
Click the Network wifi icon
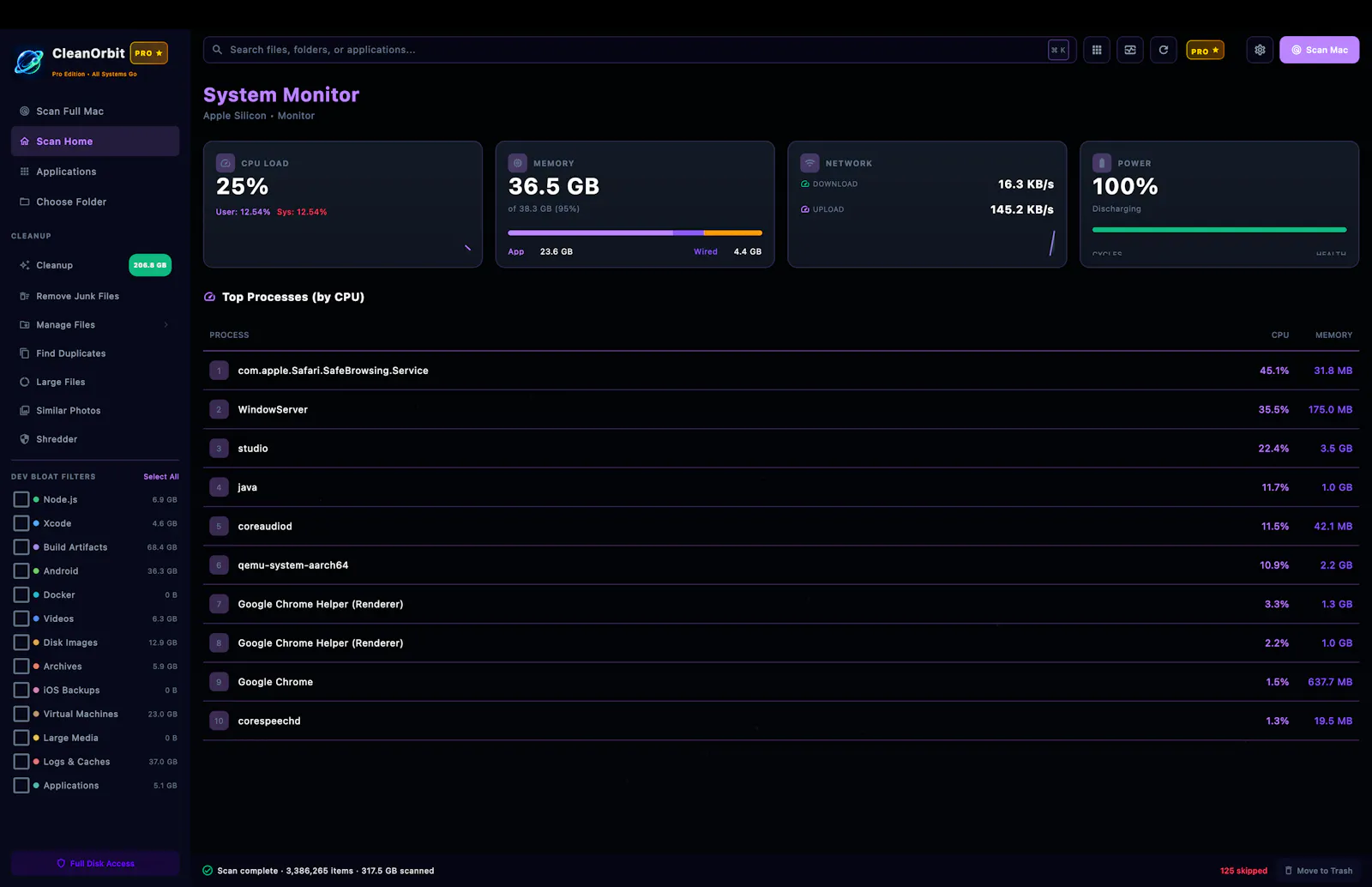coord(809,163)
